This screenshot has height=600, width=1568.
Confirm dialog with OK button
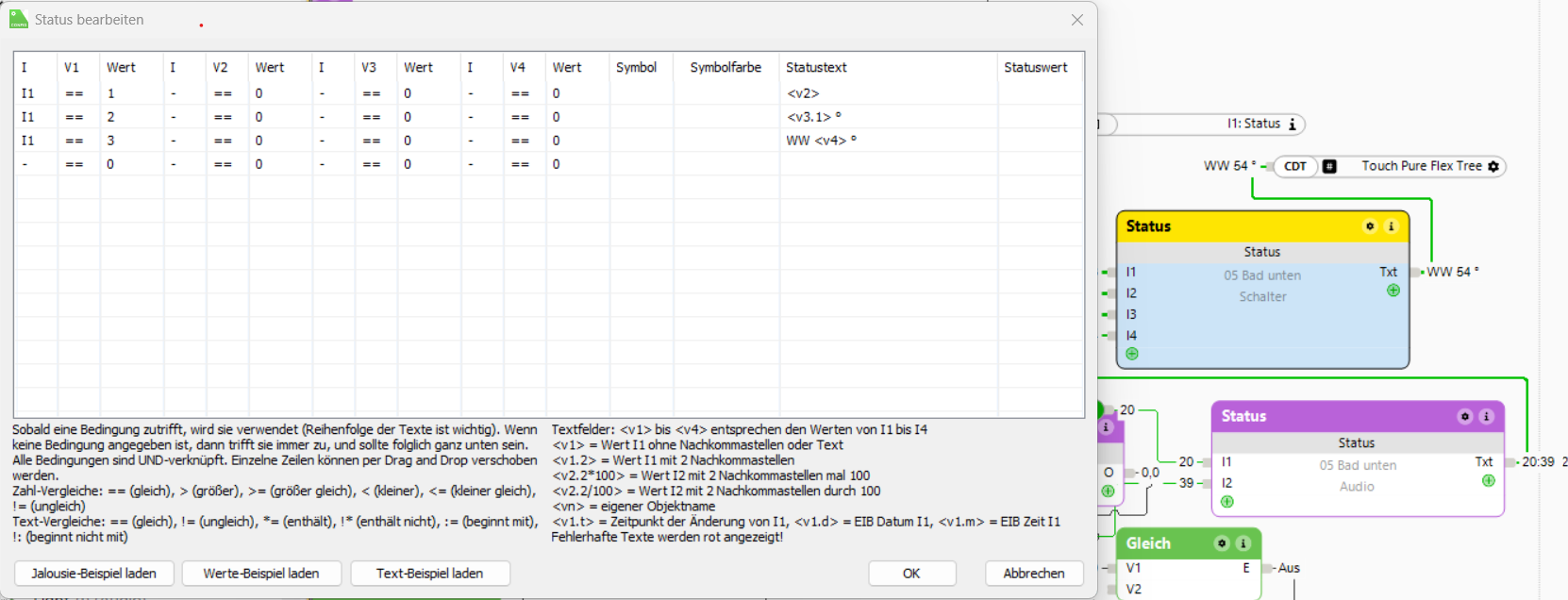(911, 574)
